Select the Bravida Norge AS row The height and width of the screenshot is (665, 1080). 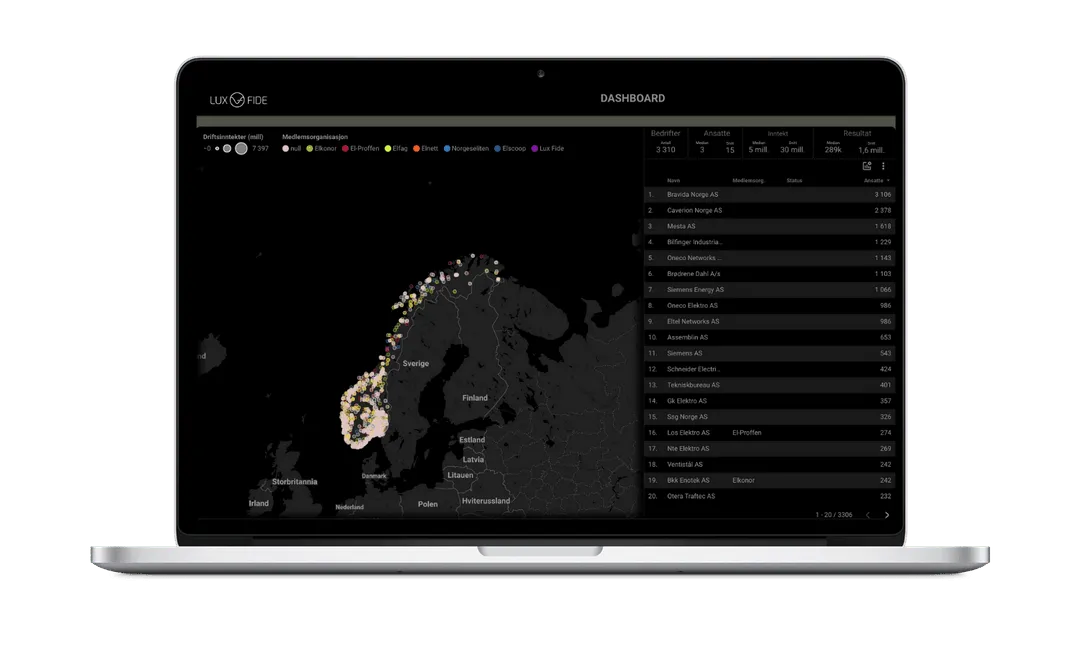click(x=769, y=194)
